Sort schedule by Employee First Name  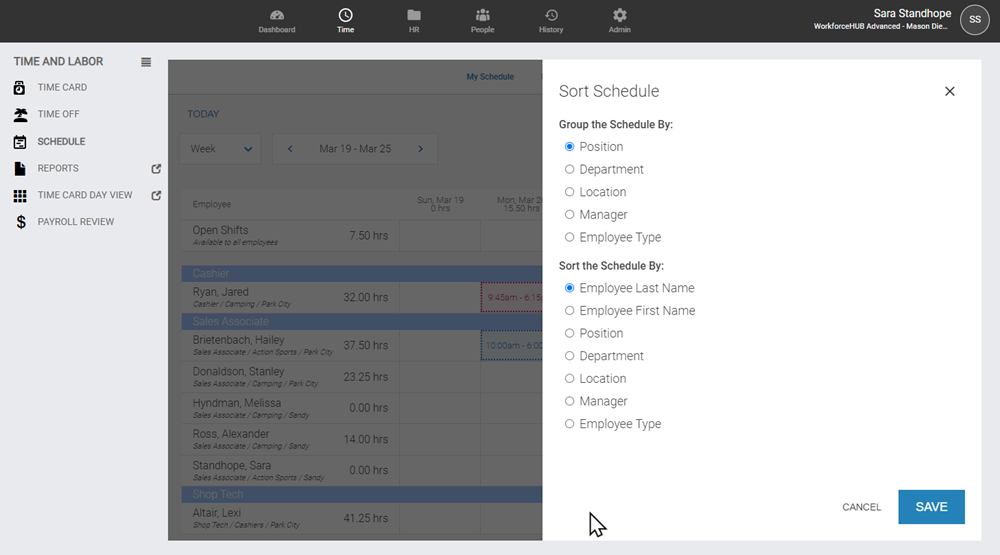click(570, 311)
